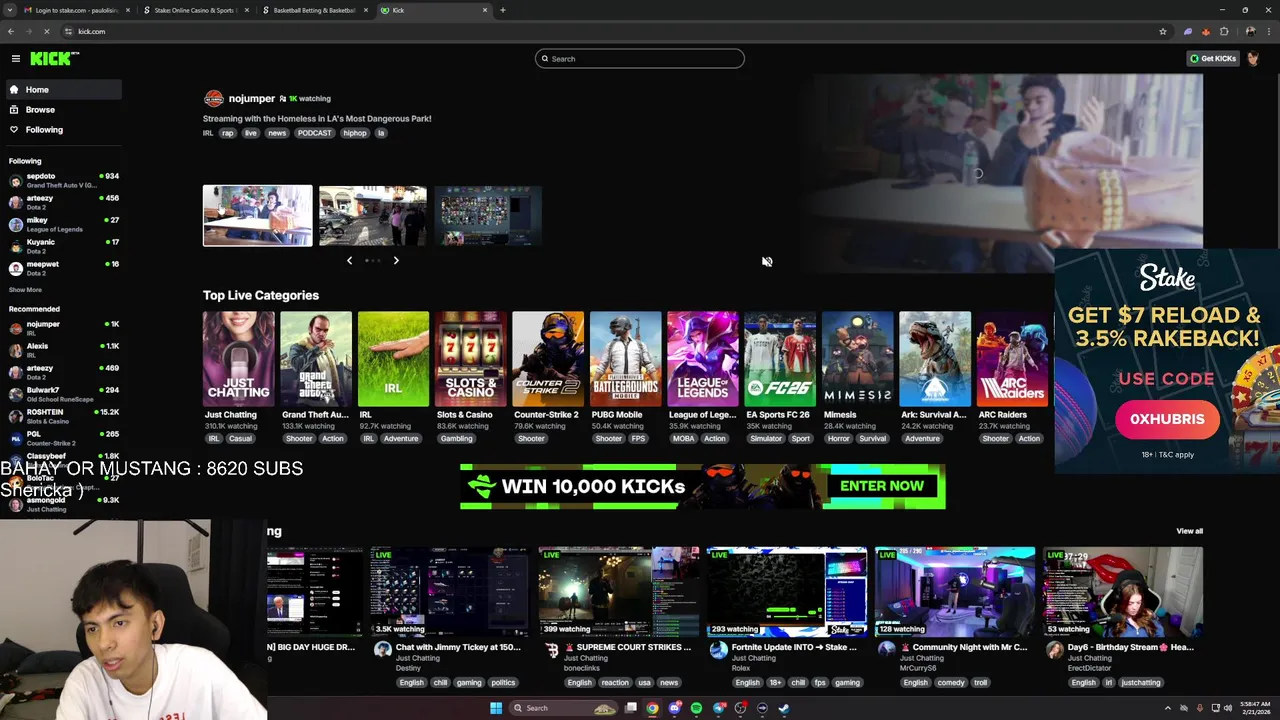
Task: Open the browser extensions puzzle menu
Action: (x=1224, y=32)
